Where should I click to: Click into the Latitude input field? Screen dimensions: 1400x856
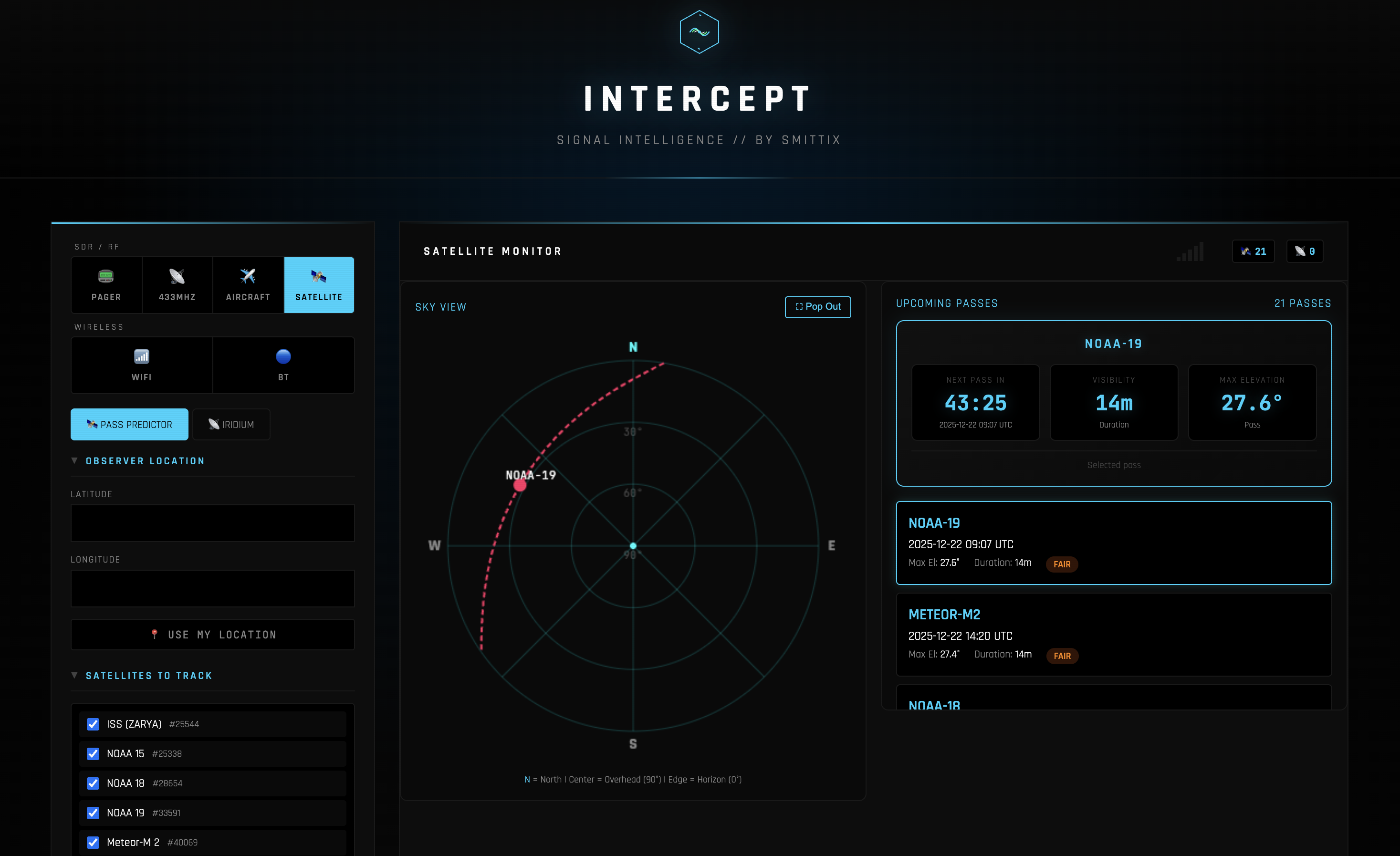tap(212, 522)
